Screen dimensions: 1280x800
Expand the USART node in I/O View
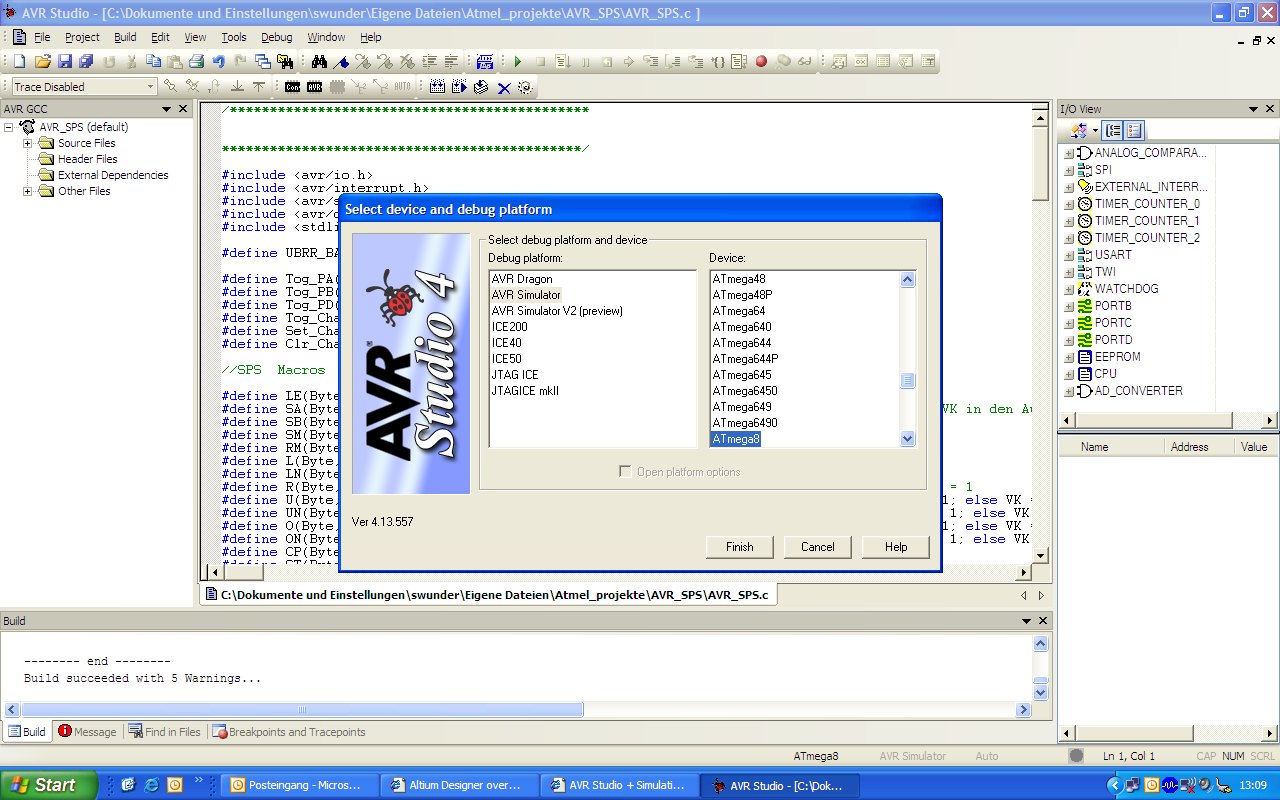(x=1069, y=255)
